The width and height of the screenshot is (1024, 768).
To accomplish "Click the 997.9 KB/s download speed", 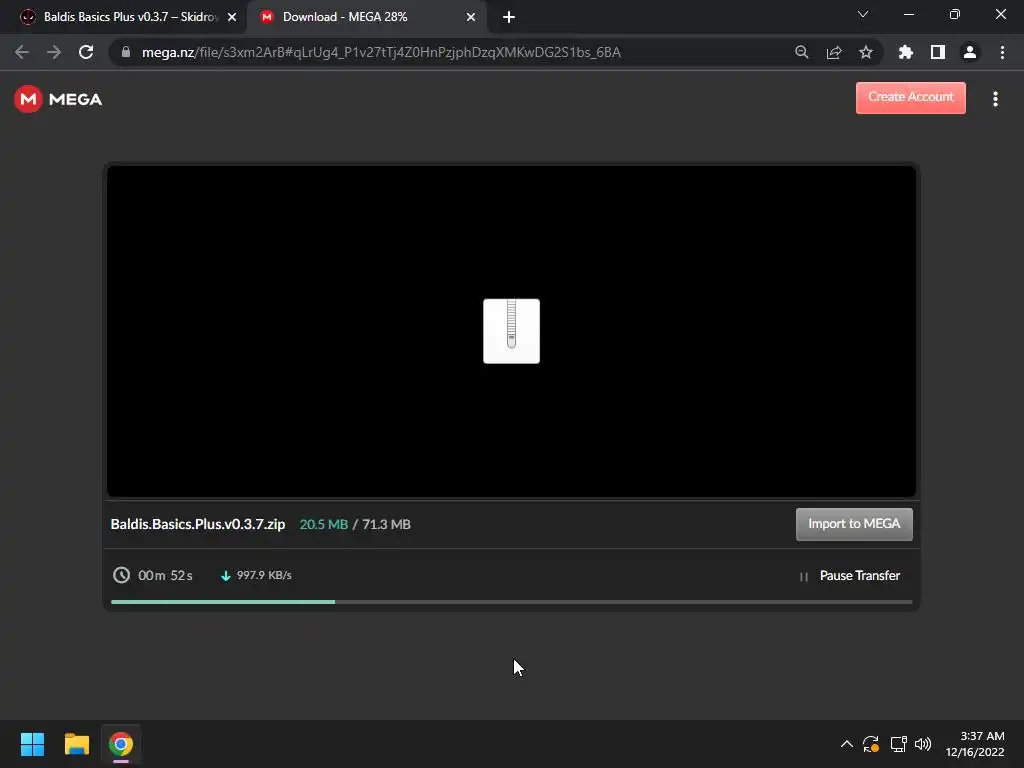I will [264, 575].
